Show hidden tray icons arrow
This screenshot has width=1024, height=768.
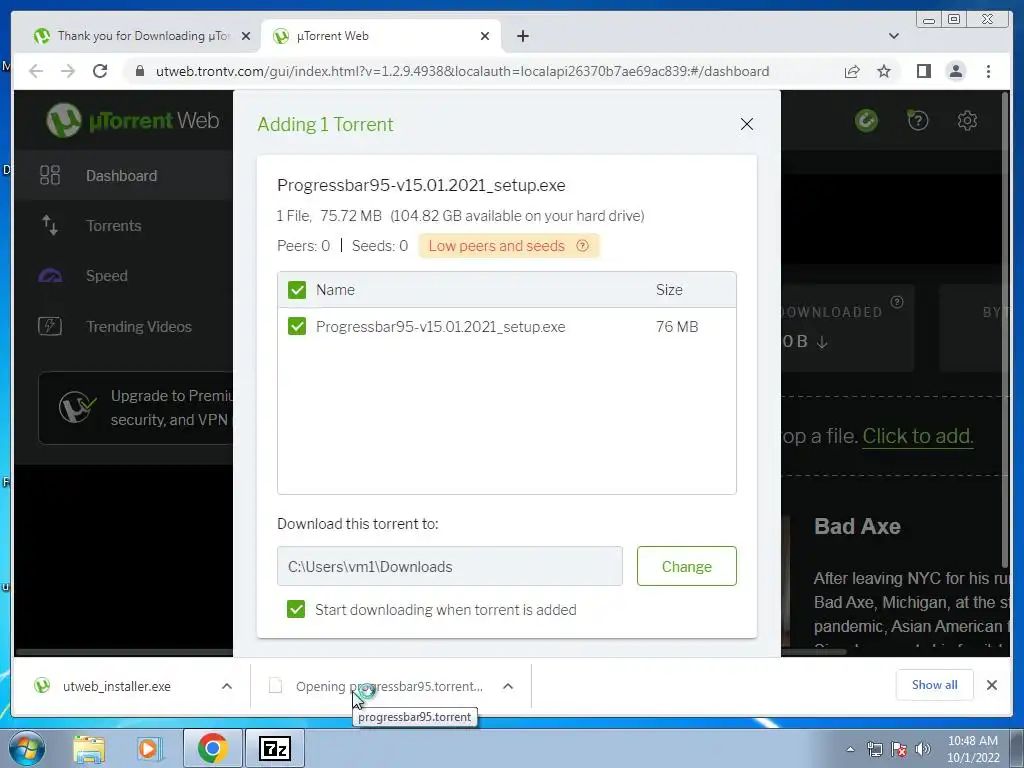[850, 749]
